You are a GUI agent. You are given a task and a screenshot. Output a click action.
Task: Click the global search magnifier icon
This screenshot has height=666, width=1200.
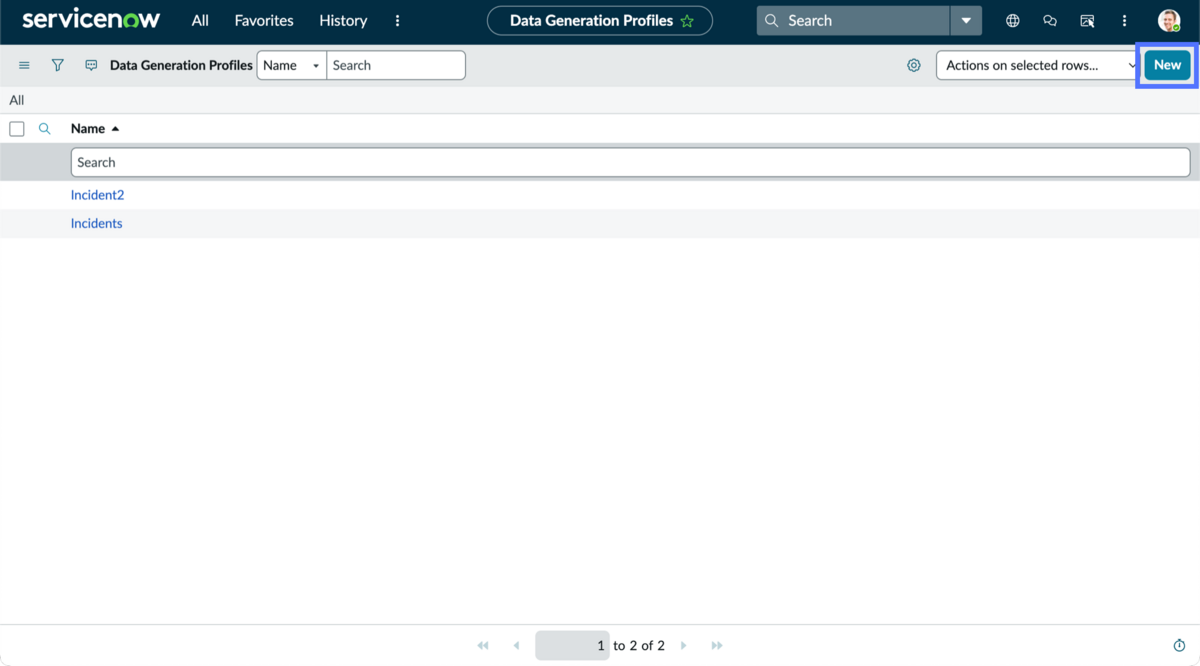click(771, 21)
